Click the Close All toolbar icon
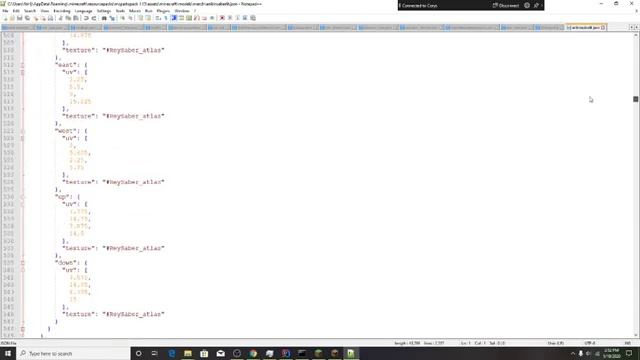Image resolution: width=640 pixels, height=360 pixels. click(43, 18)
